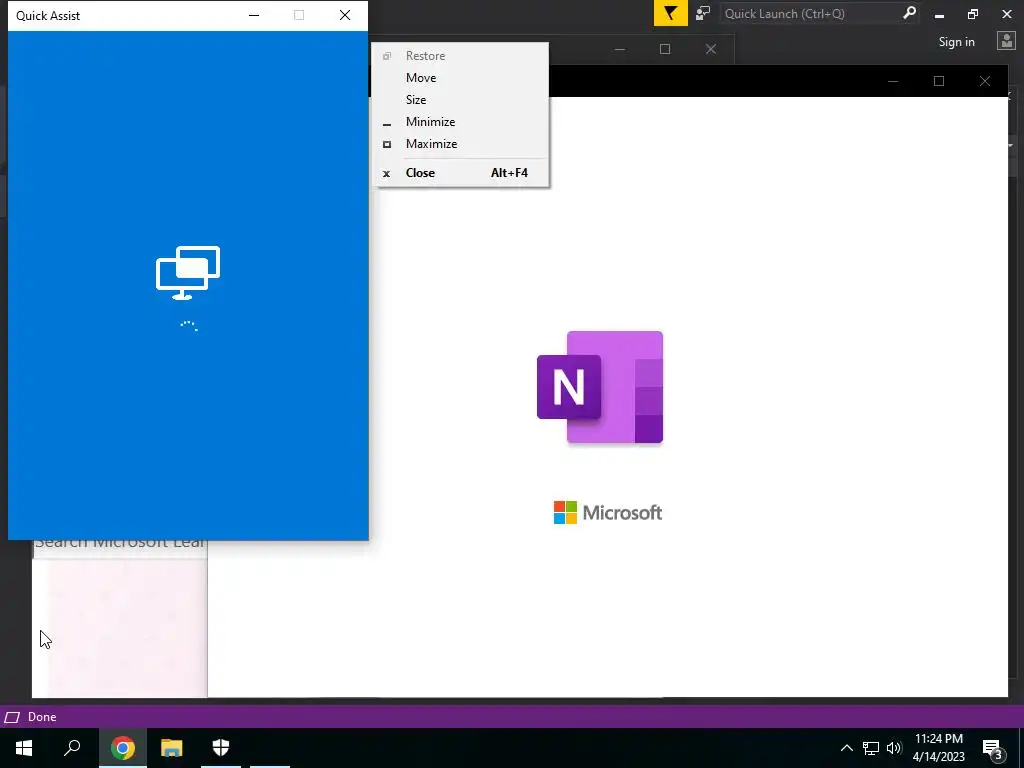Click the Quick Assist screen-share icon
The image size is (1024, 768).
coord(188,273)
